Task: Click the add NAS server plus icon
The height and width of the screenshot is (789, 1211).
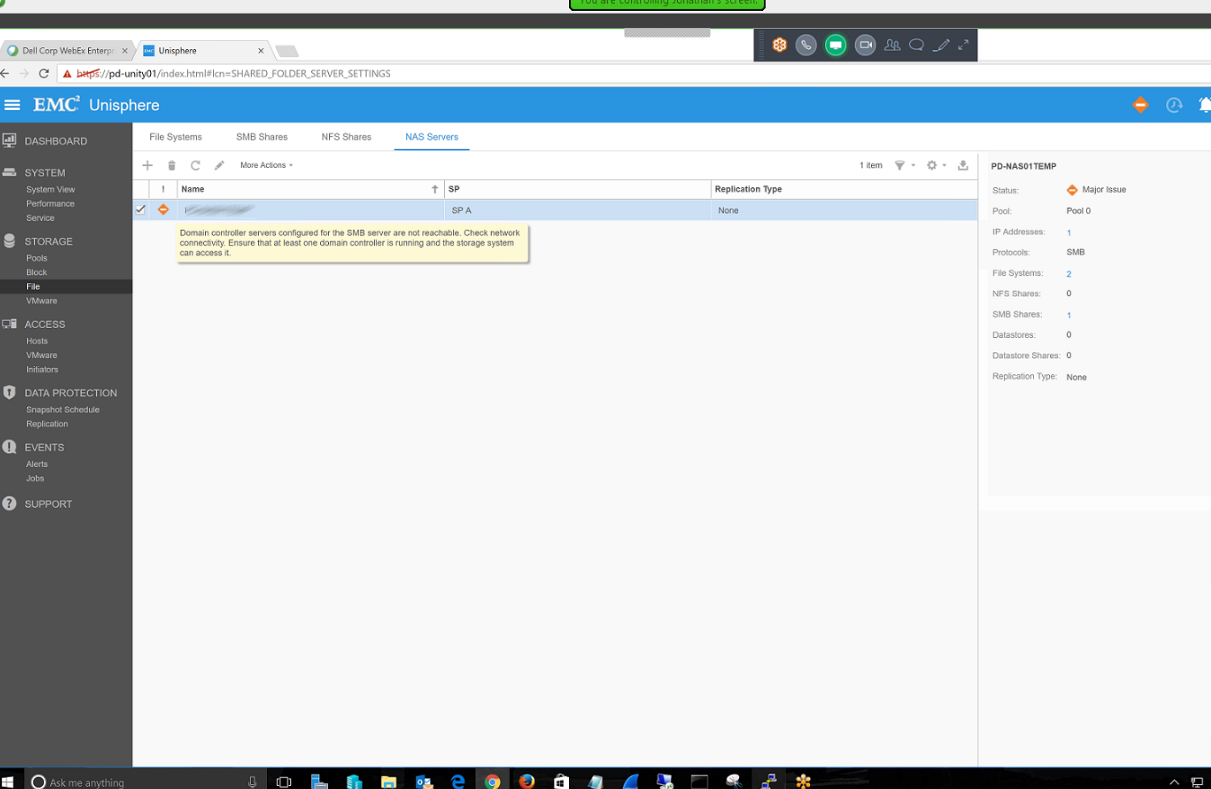Action: [x=147, y=165]
